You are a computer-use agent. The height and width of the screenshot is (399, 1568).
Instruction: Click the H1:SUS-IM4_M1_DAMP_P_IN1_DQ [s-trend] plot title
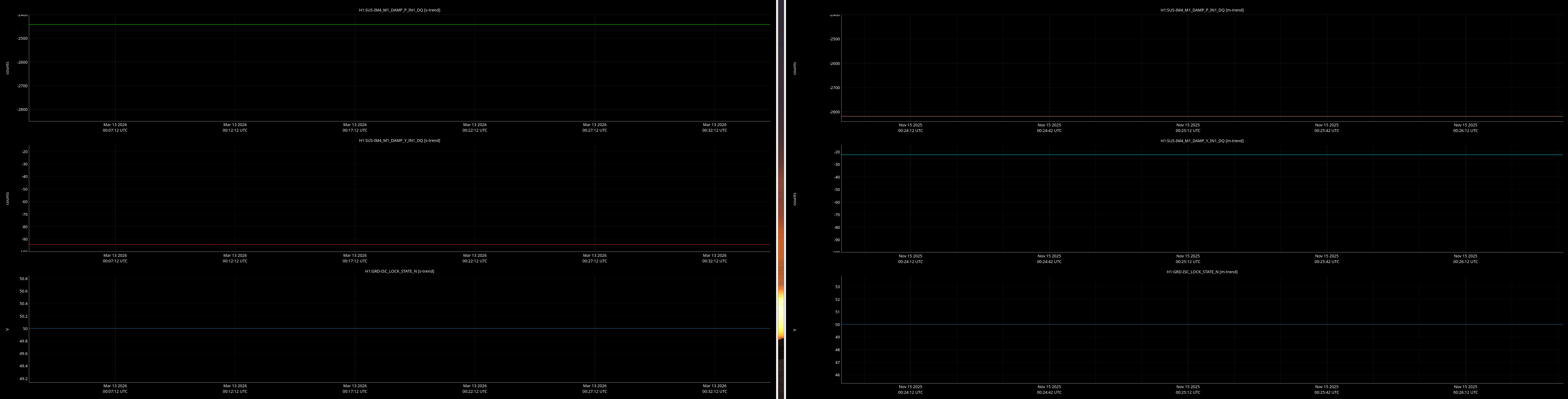(x=399, y=10)
